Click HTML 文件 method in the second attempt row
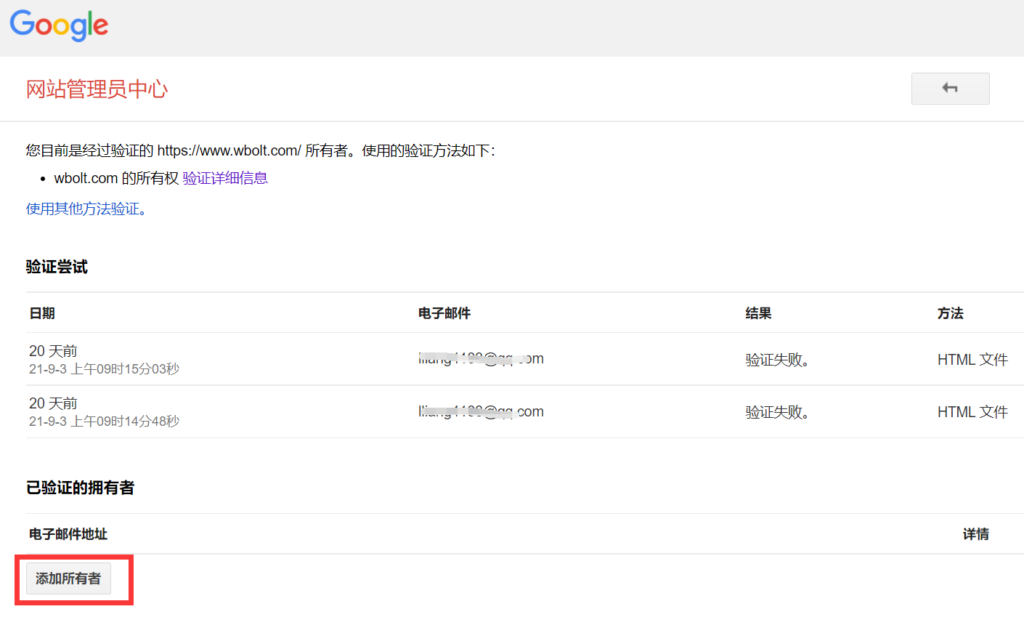1024x625 pixels. pos(972,412)
